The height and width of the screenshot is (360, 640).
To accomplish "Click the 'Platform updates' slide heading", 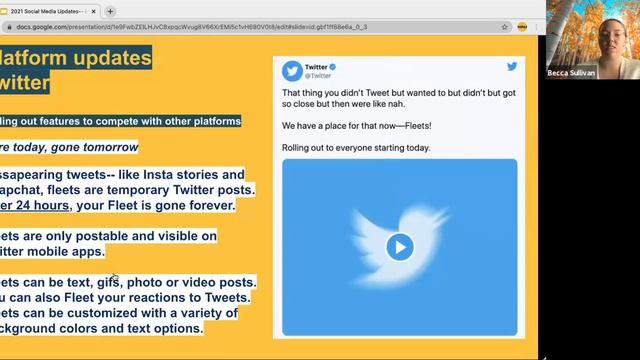I will (76, 58).
